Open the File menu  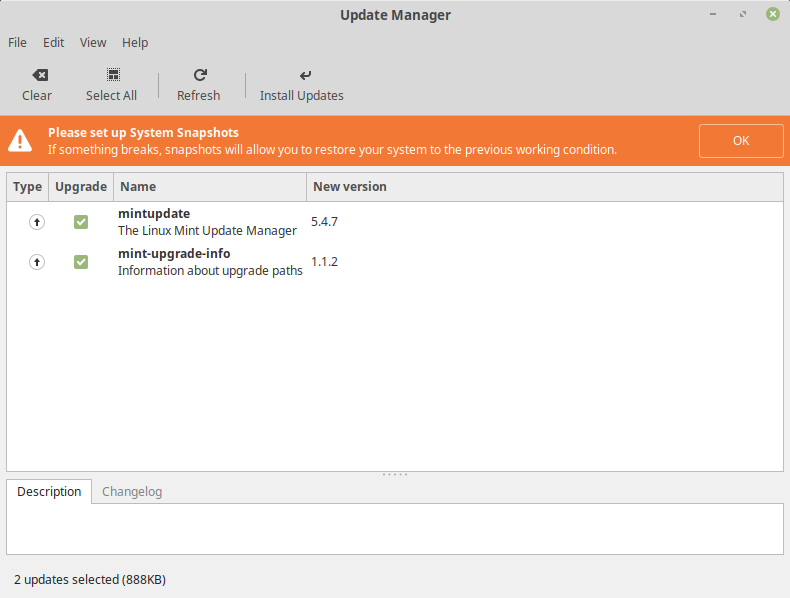(17, 42)
